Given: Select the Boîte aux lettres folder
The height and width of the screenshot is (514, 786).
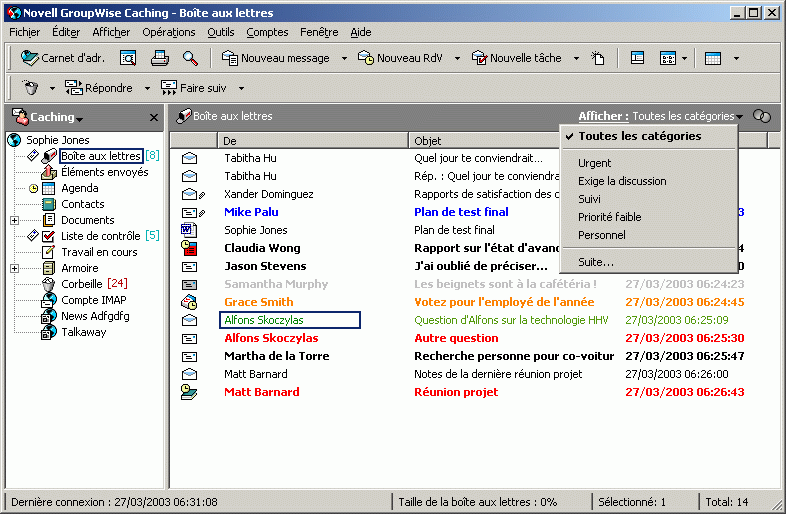Looking at the screenshot, I should 101,156.
